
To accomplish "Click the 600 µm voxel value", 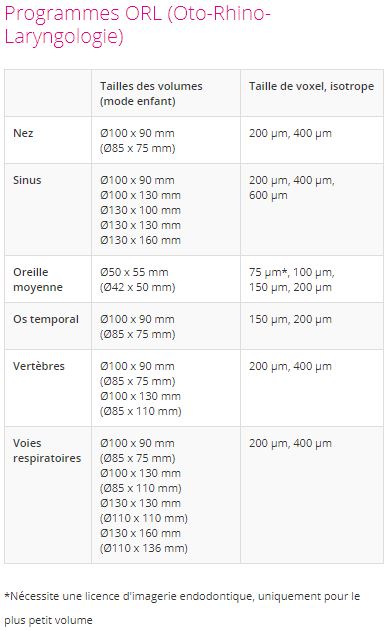I will (x=268, y=195).
